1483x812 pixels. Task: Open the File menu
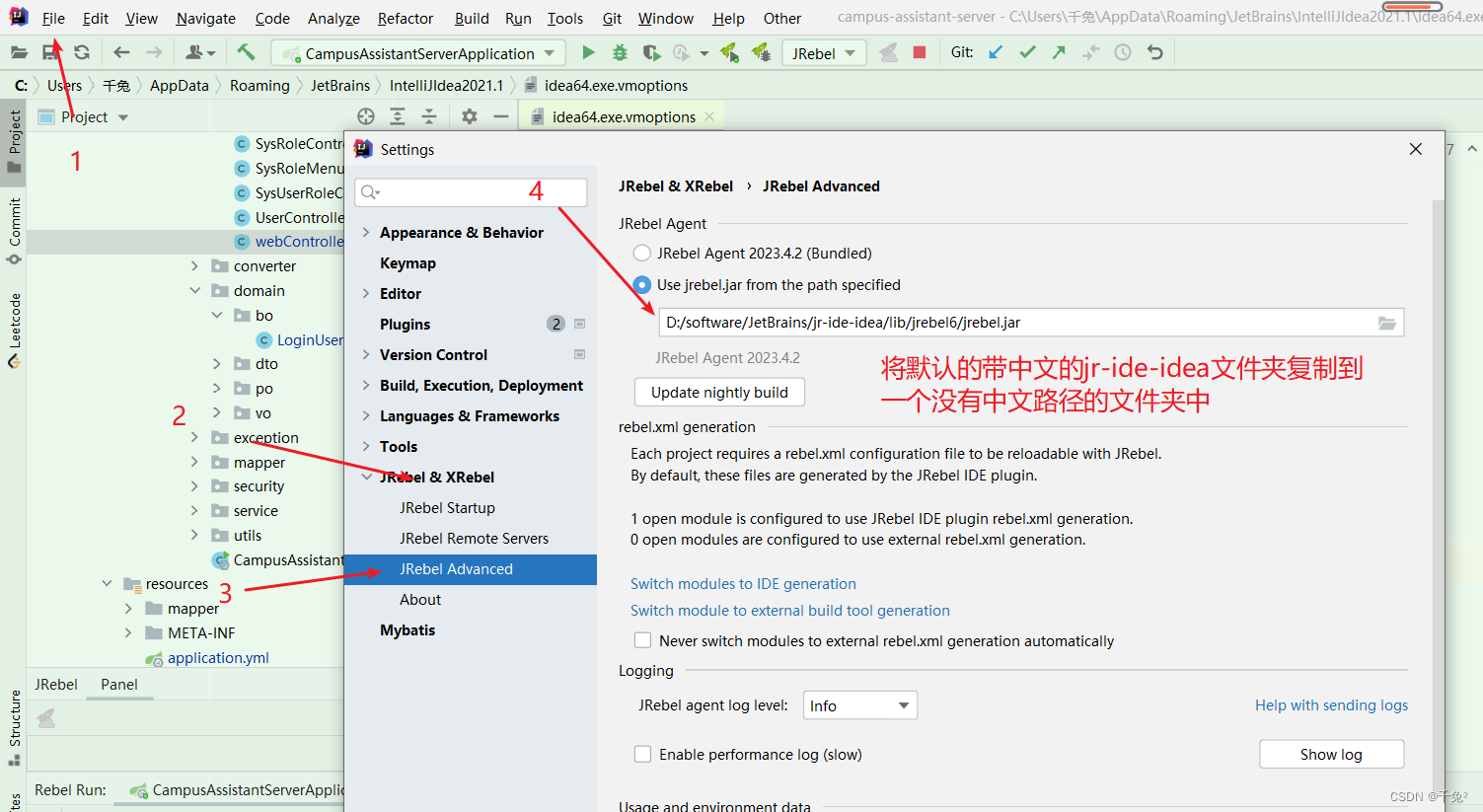53,18
